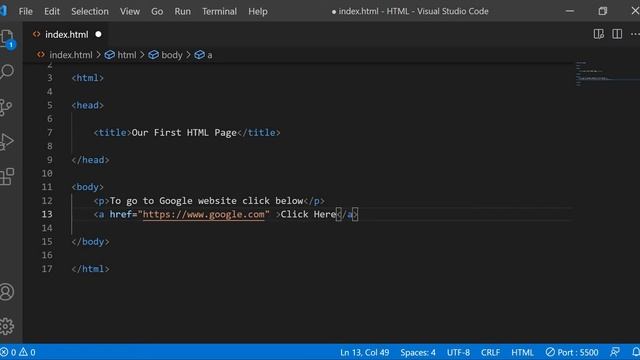Click Ln 13, Col 49 in status bar
Viewport: 640px width, 360px height.
364,352
